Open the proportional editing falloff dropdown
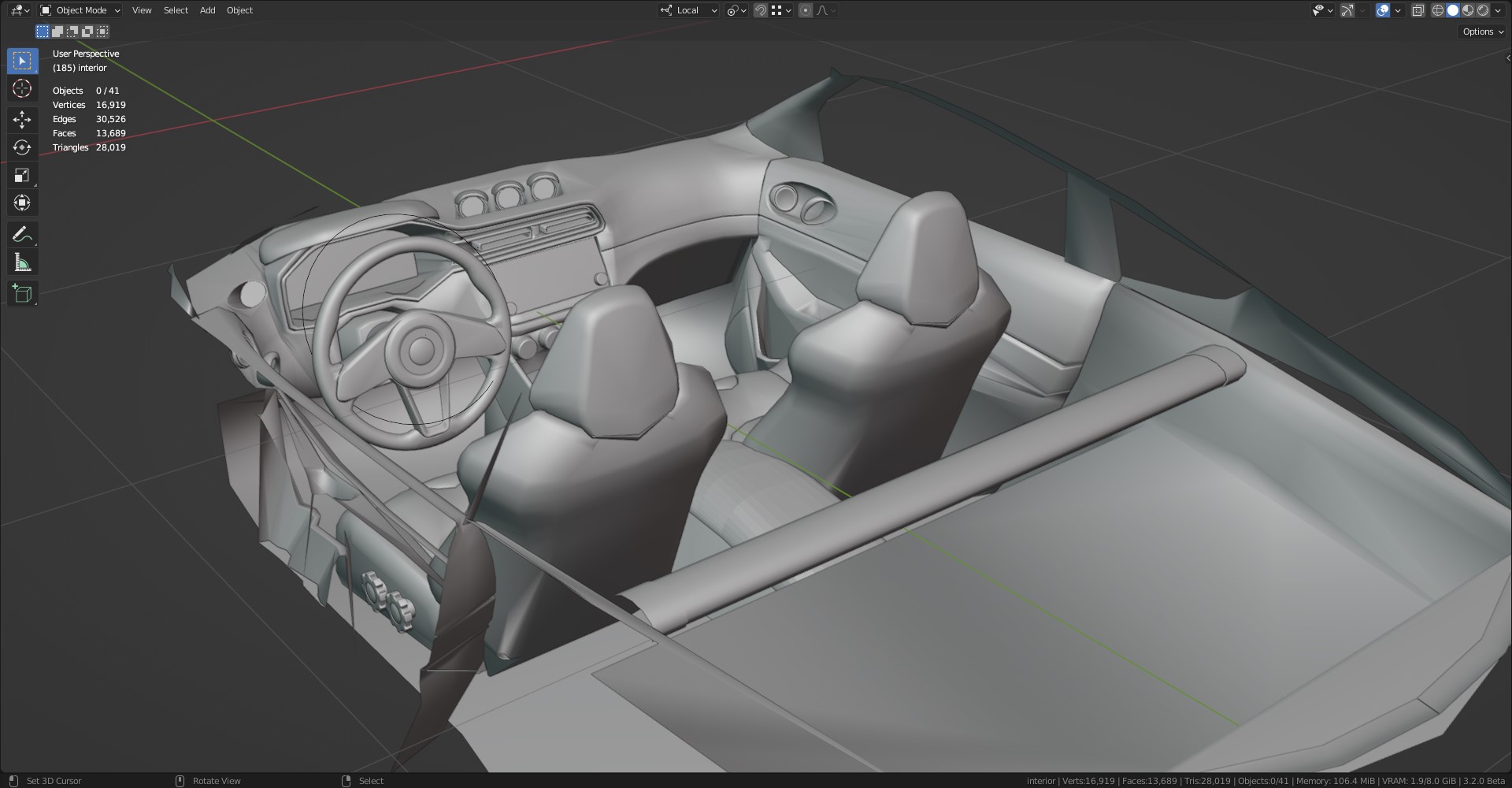1512x788 pixels. pyautogui.click(x=826, y=10)
